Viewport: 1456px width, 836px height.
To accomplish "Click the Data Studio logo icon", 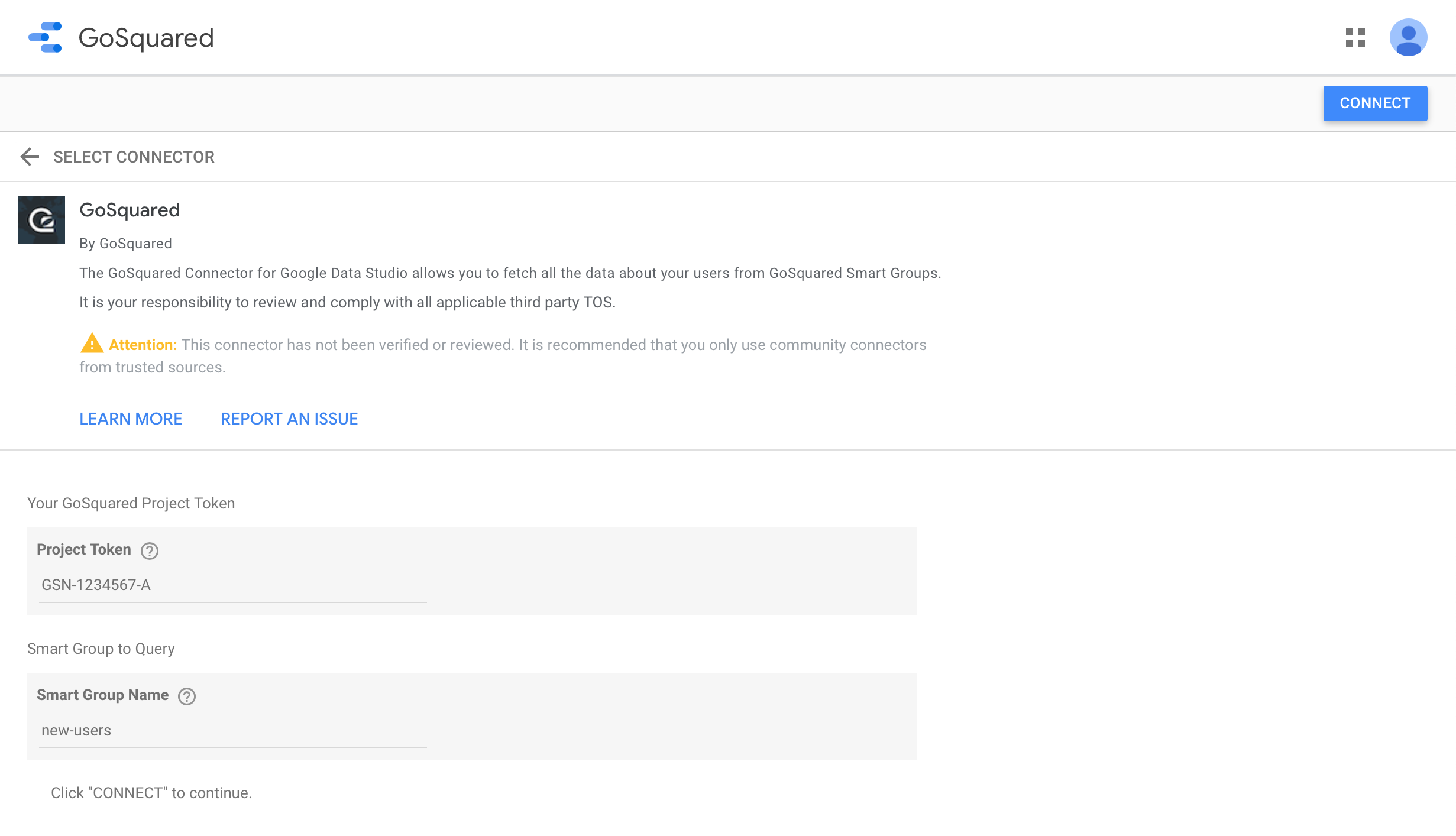I will pyautogui.click(x=46, y=37).
